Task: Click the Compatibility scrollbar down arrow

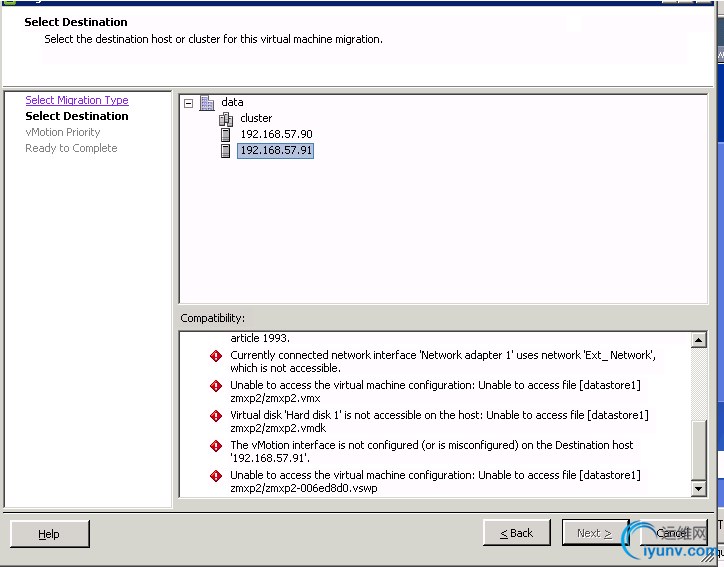Action: 699,488
